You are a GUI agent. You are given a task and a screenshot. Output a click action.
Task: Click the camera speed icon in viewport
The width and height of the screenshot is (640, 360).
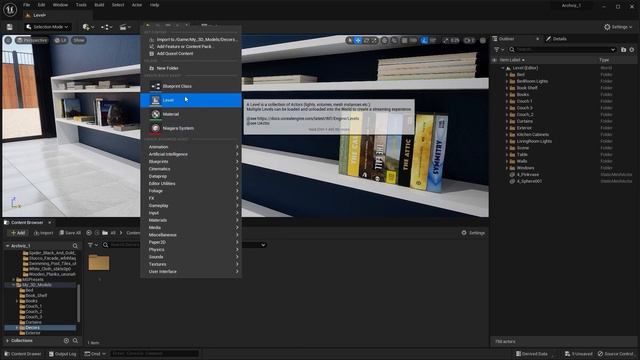click(x=469, y=40)
